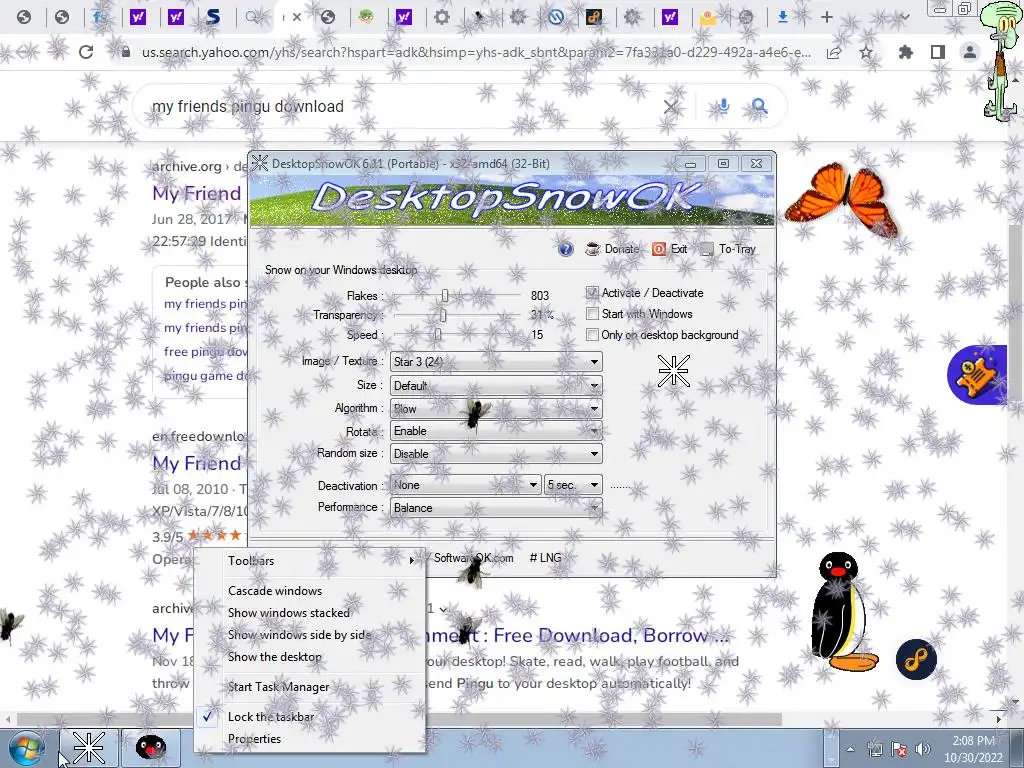The height and width of the screenshot is (768, 1024).
Task: Toggle Lock the taskbar menu item
Action: click(x=271, y=716)
